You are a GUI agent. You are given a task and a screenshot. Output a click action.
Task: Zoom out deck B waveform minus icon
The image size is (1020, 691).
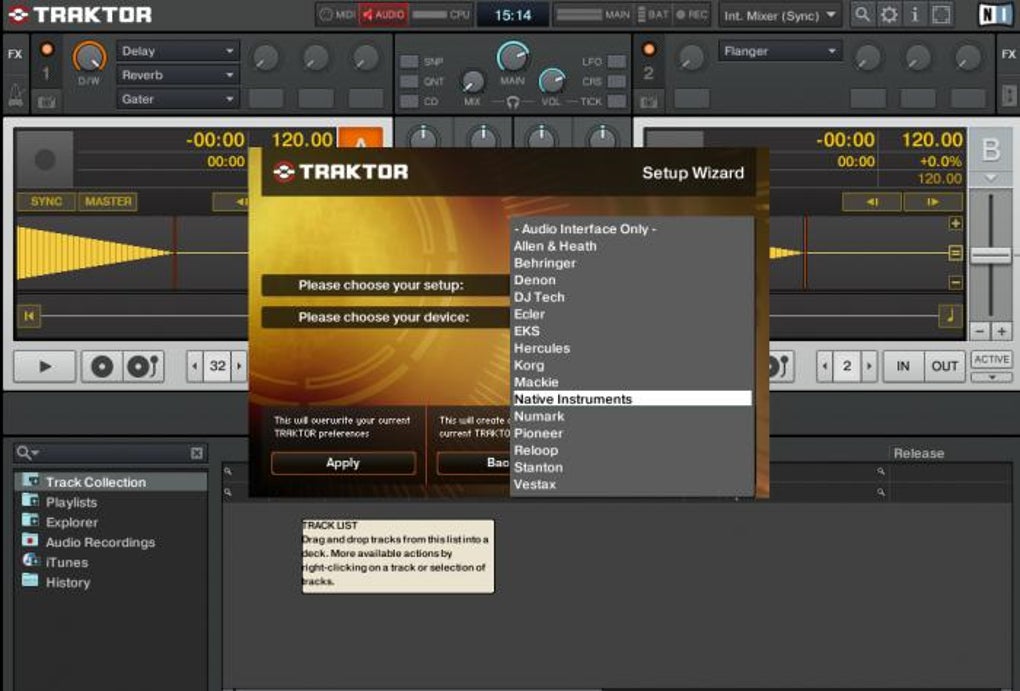pos(955,282)
